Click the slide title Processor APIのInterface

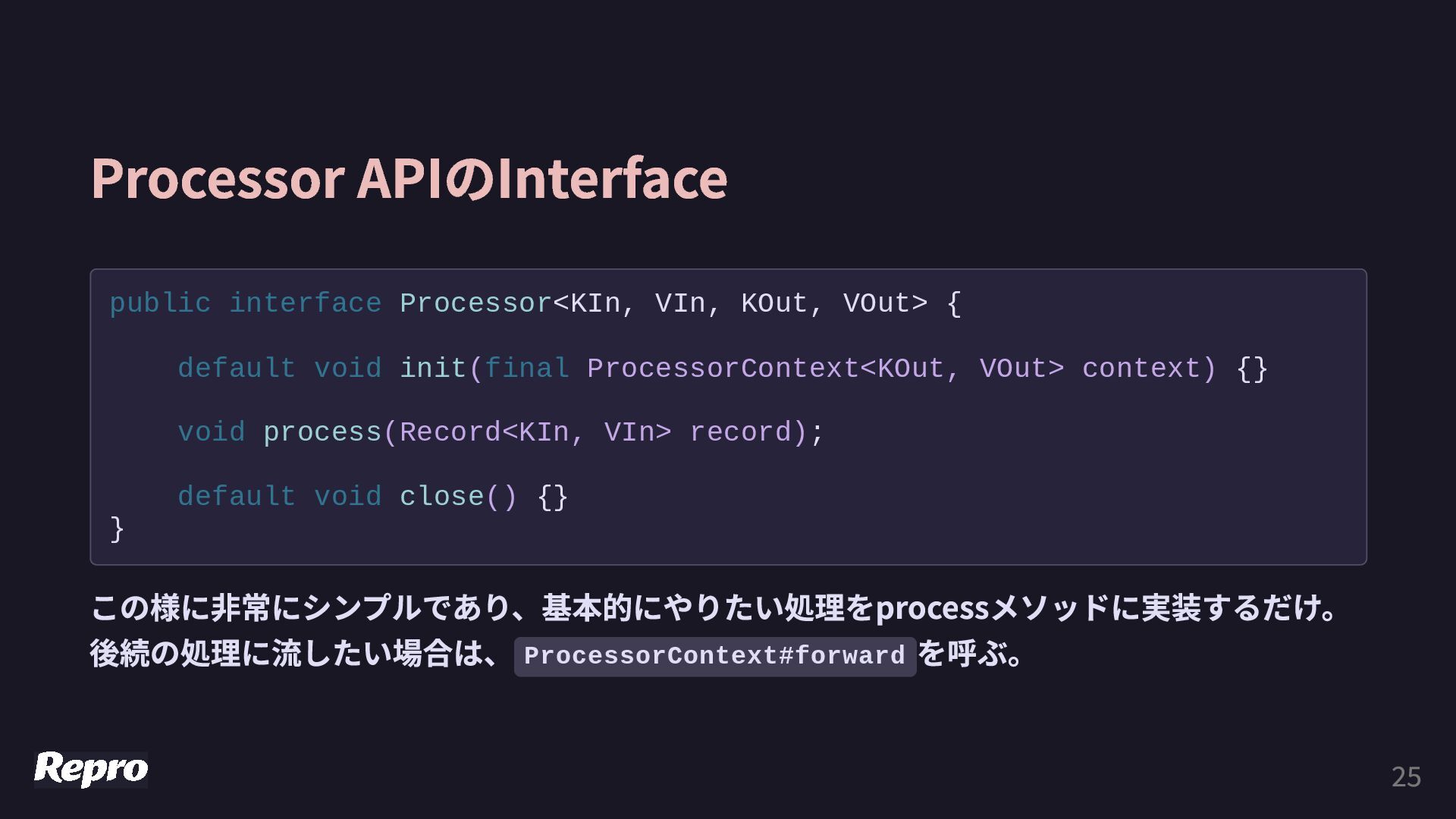tap(409, 179)
